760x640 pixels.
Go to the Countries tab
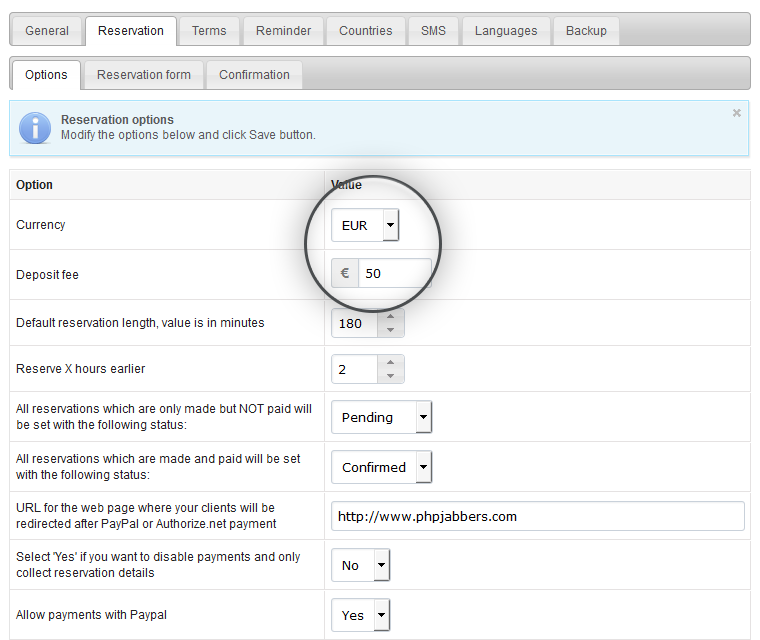click(365, 31)
